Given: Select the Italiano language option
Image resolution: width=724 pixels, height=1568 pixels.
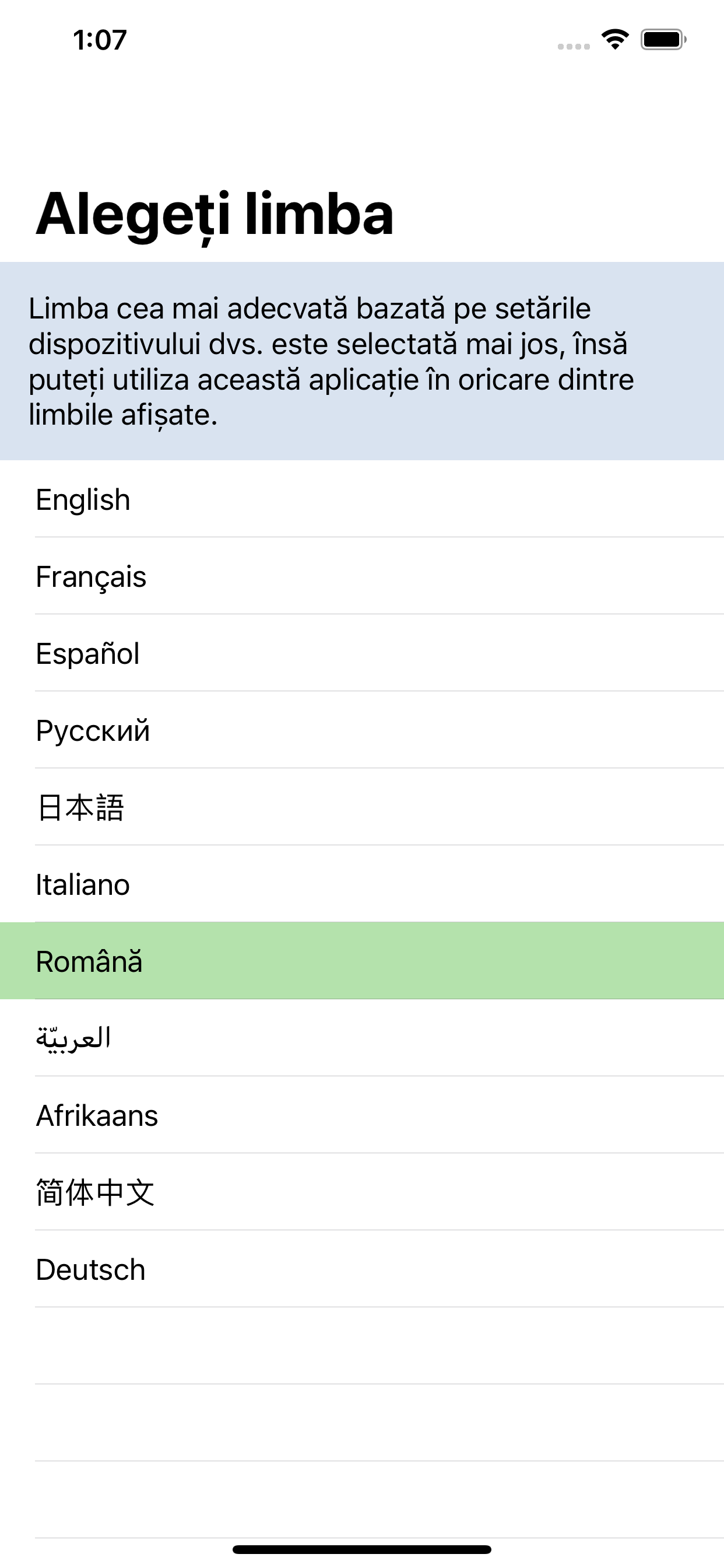Looking at the screenshot, I should [362, 884].
